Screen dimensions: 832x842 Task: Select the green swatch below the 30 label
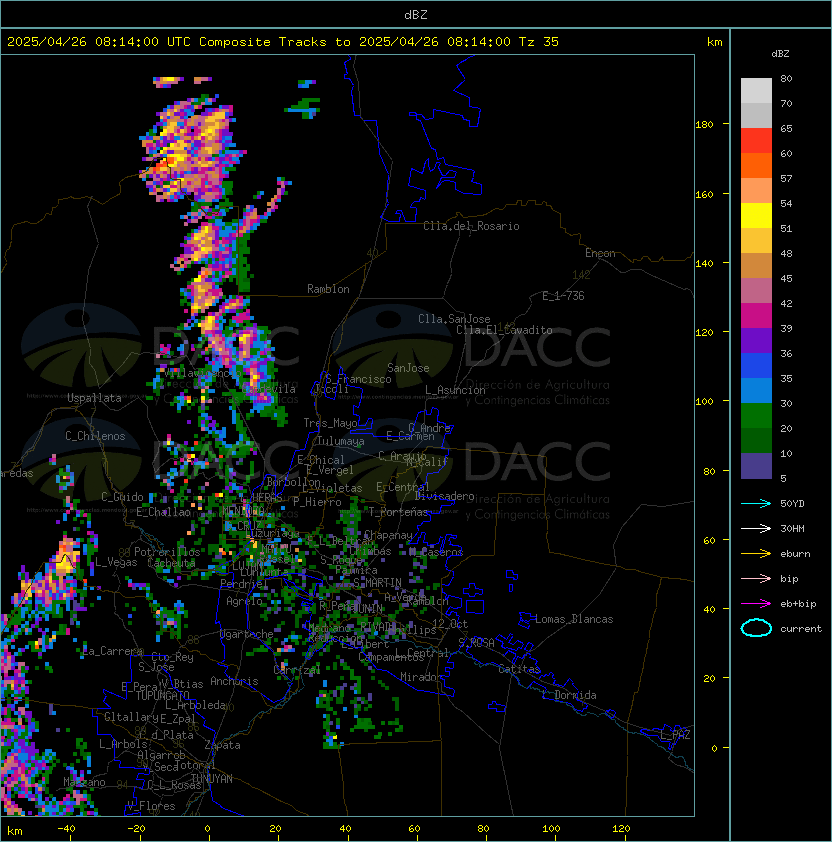pos(756,416)
